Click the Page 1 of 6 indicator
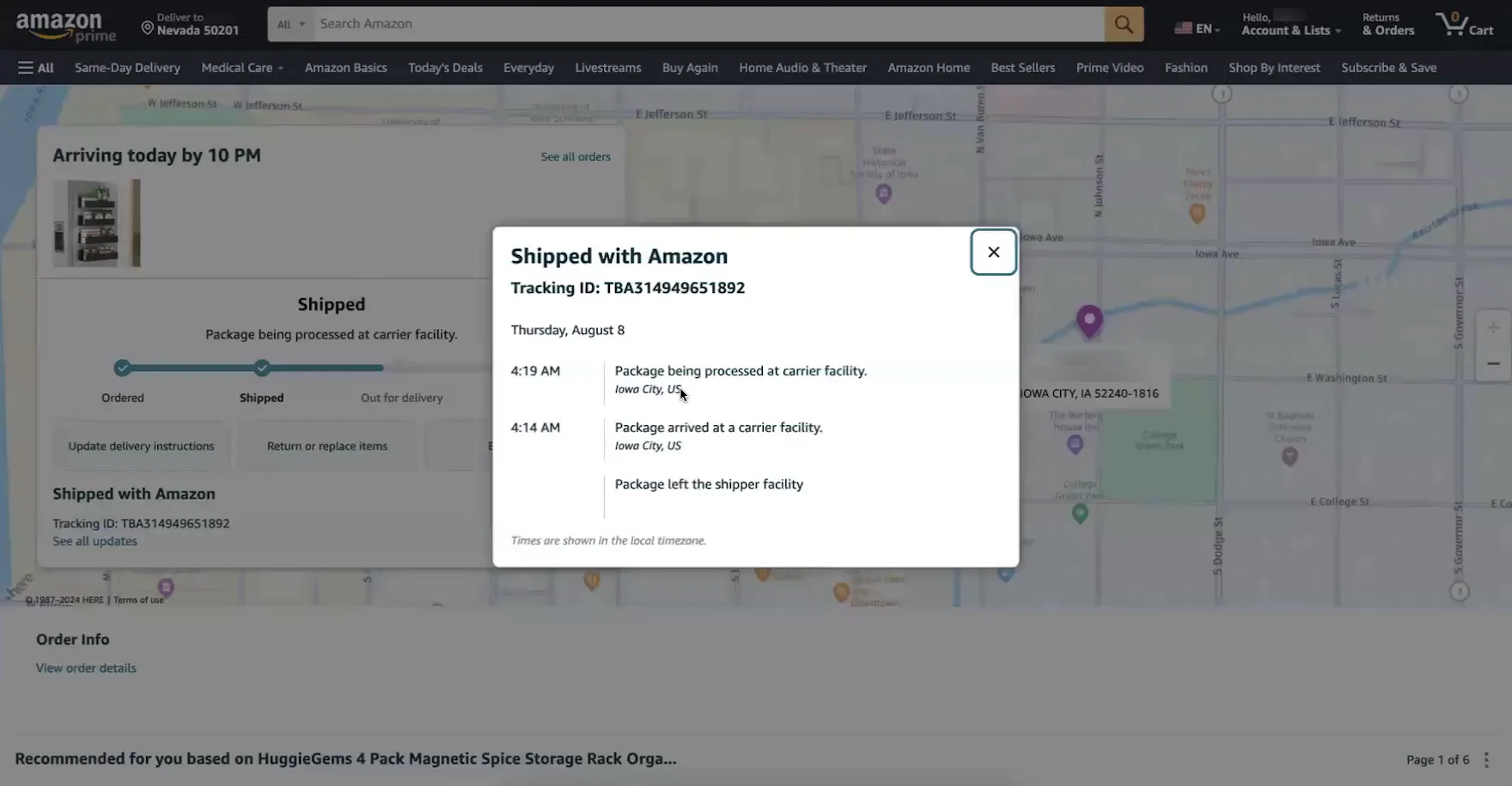 [1437, 759]
